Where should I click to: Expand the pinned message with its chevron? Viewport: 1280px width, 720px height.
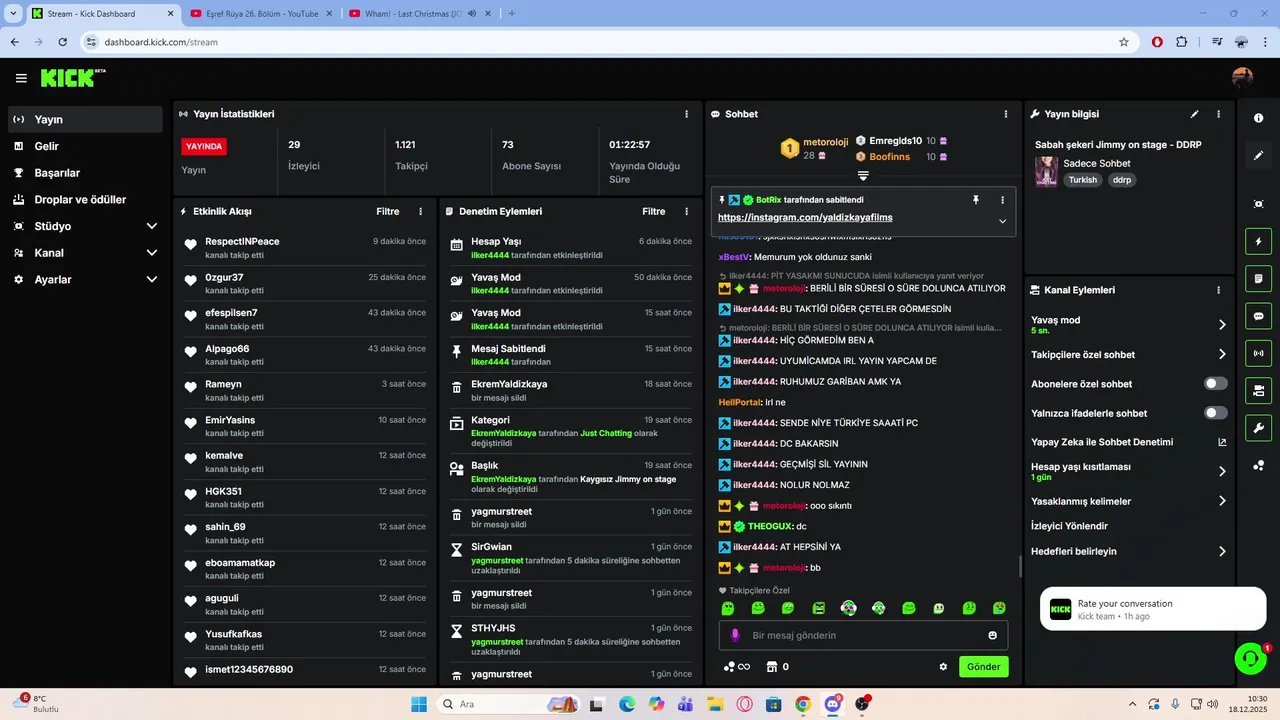click(x=1002, y=221)
